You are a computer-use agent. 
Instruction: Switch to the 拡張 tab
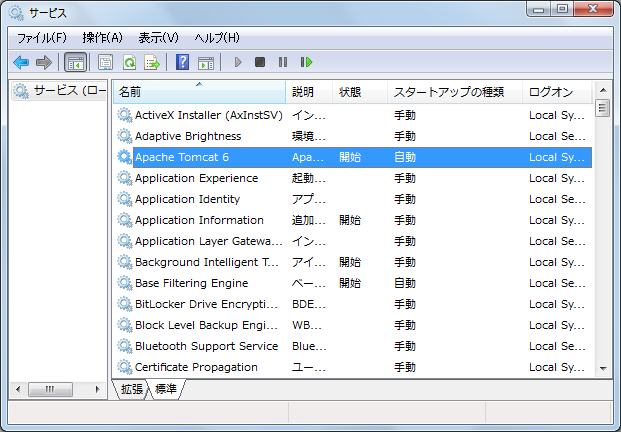coord(132,389)
